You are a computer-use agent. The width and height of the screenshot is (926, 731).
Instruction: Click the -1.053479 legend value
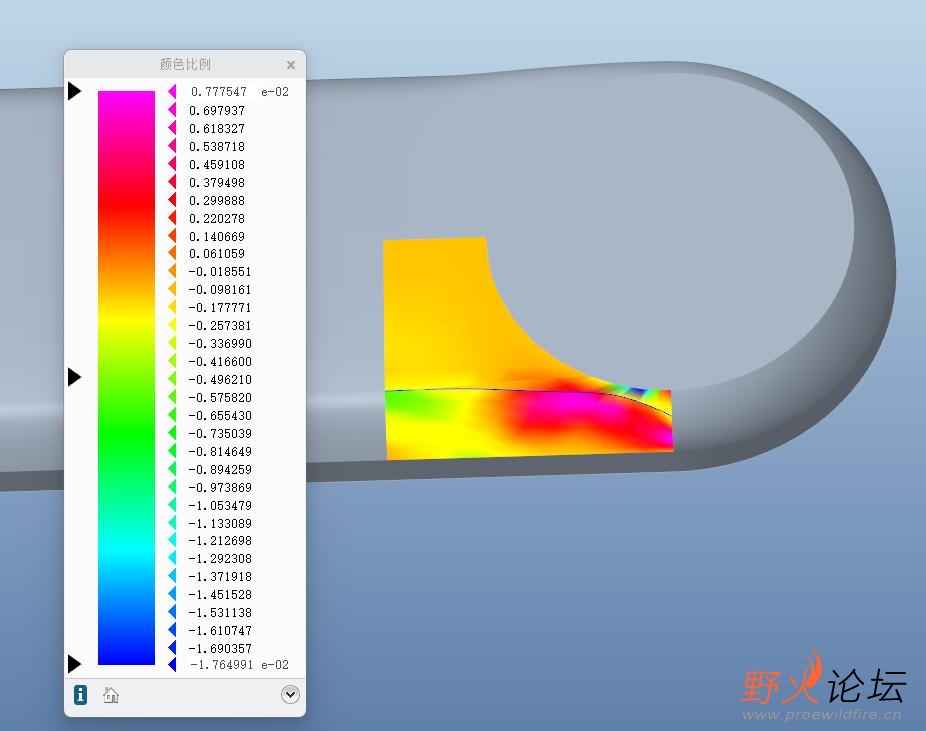(x=220, y=505)
